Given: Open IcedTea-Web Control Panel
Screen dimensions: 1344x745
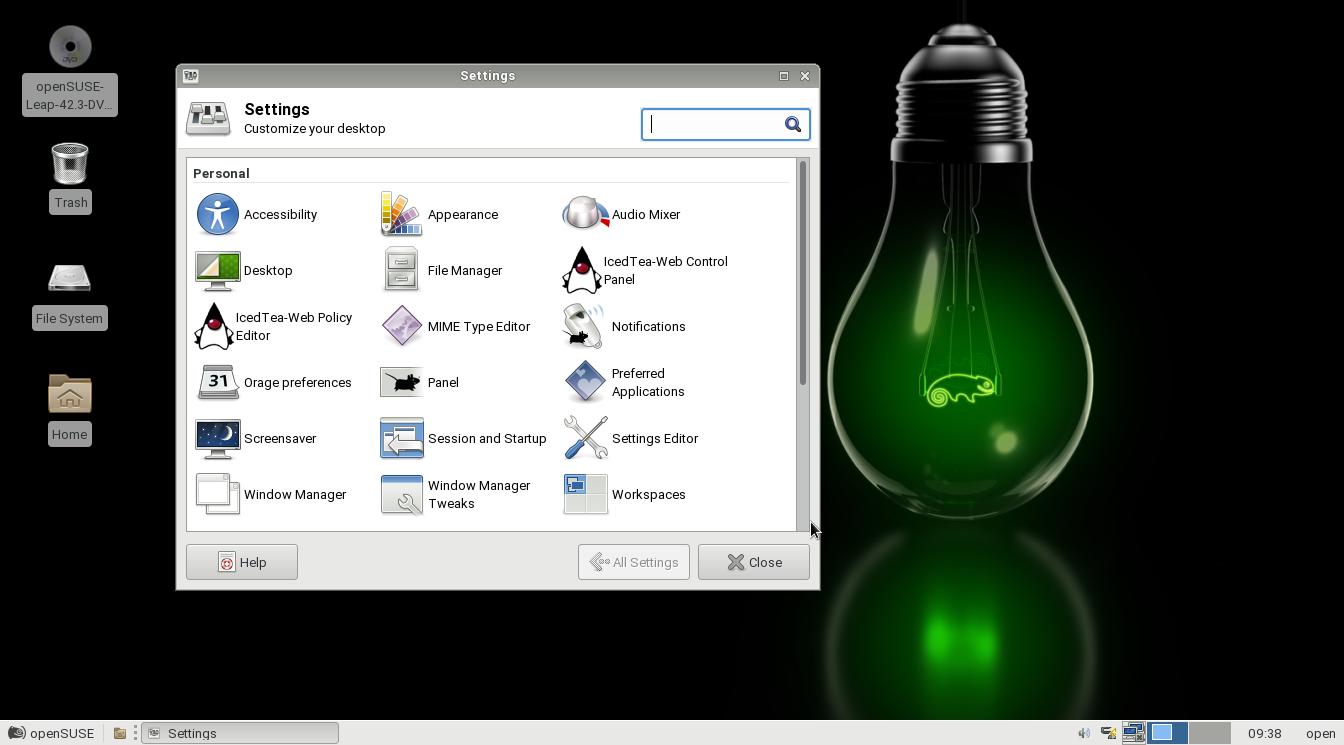Looking at the screenshot, I should click(581, 271).
